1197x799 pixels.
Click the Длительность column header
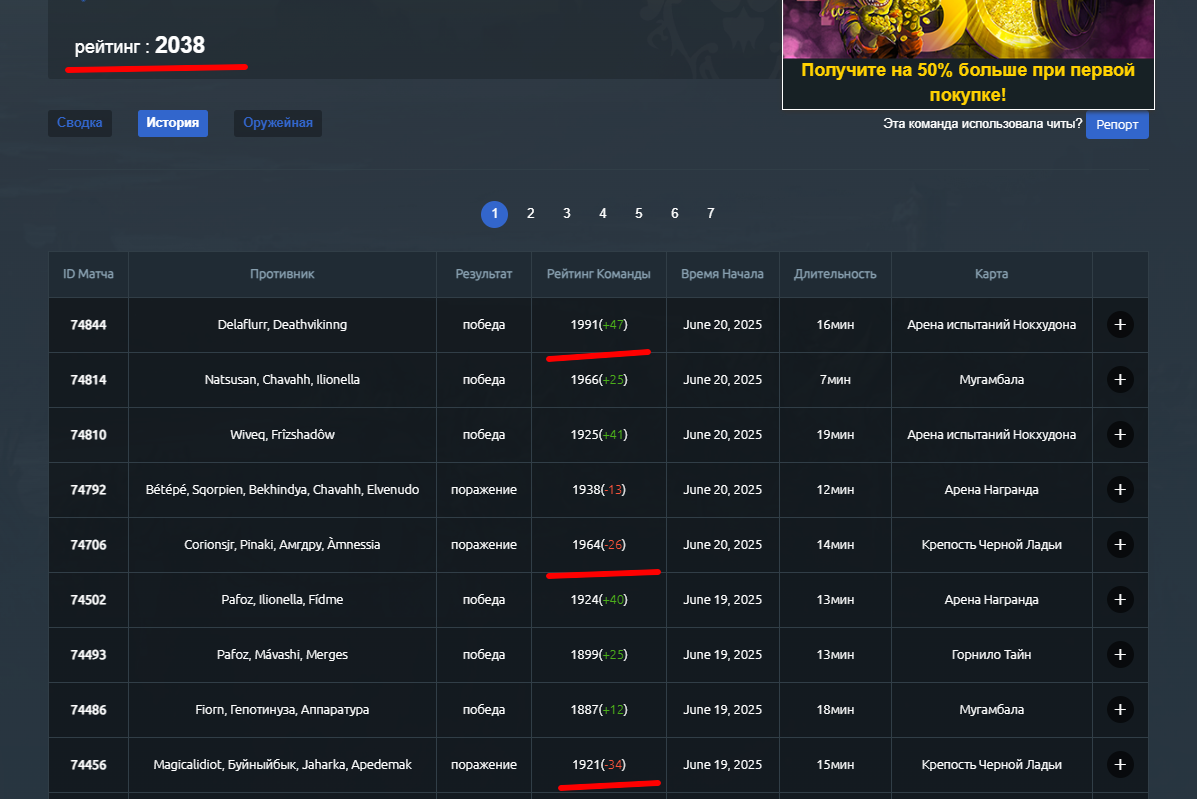tap(835, 274)
